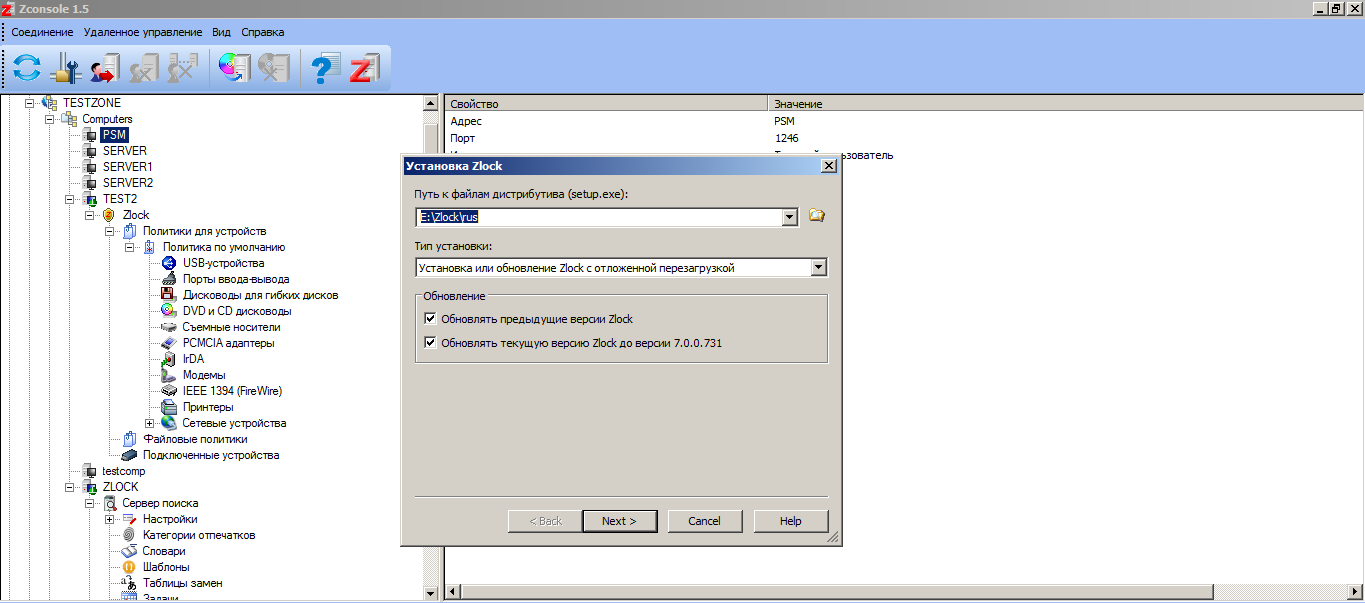Click the Next > button

click(x=618, y=521)
